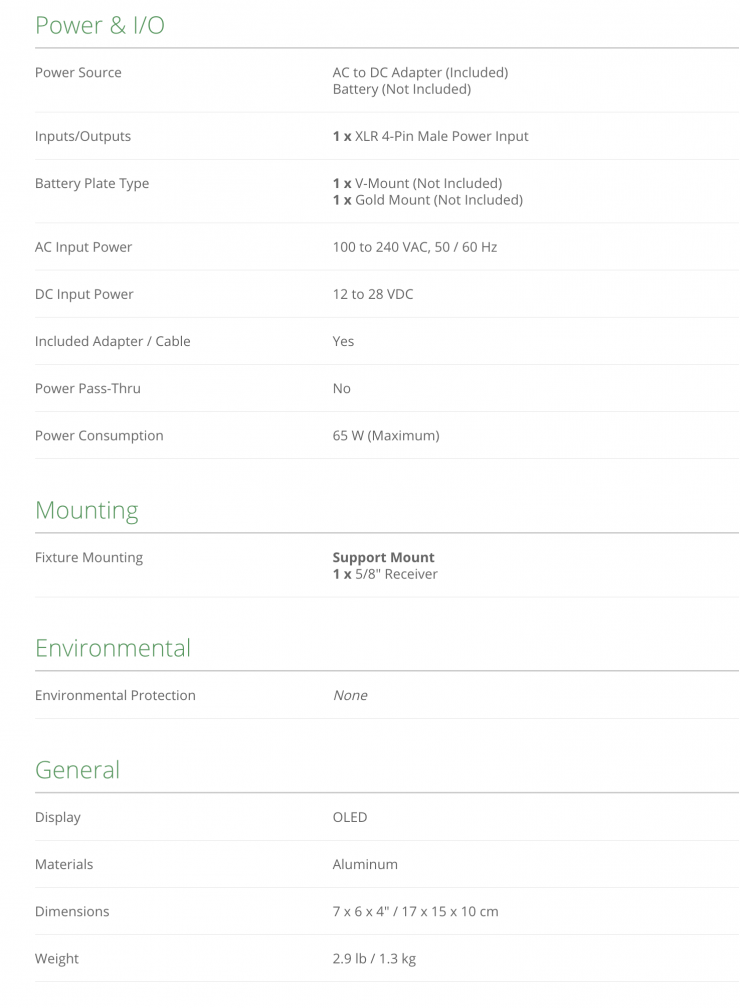
Task: Click the Included Adapter / Cable label
Action: [x=112, y=342]
